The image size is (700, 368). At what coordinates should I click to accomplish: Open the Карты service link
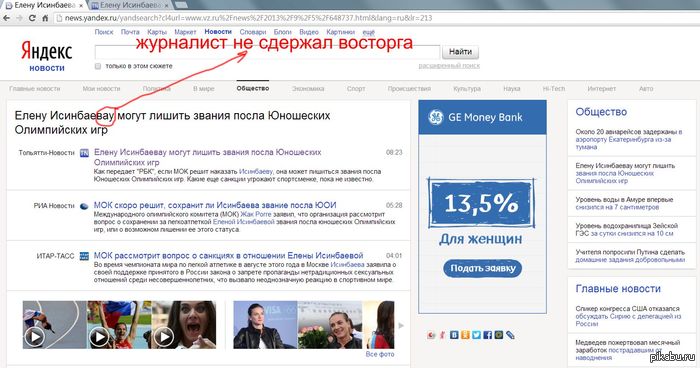point(157,32)
